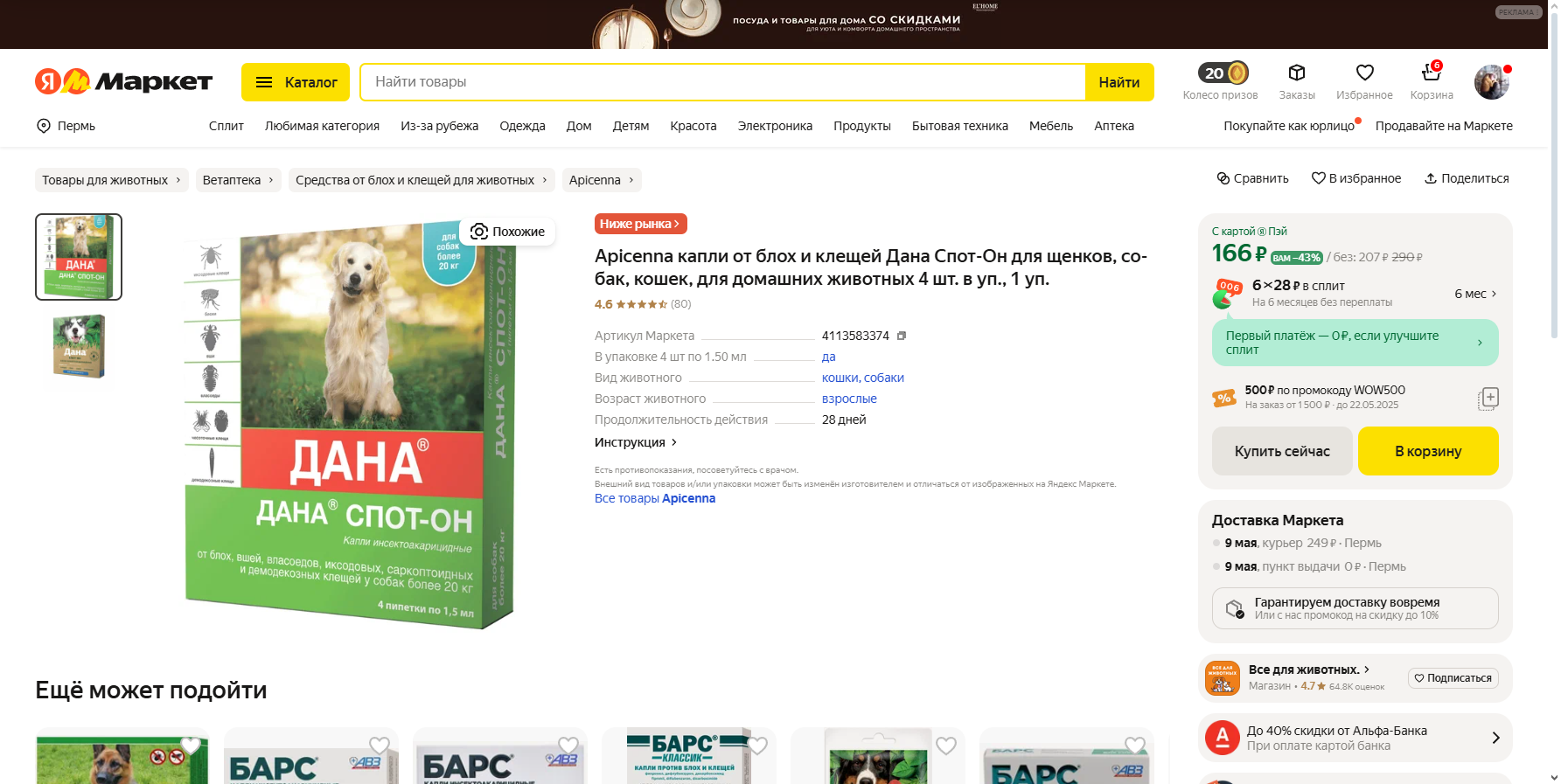Open the Корзина cart icon
Image resolution: width=1561 pixels, height=784 pixels.
coord(1431,73)
